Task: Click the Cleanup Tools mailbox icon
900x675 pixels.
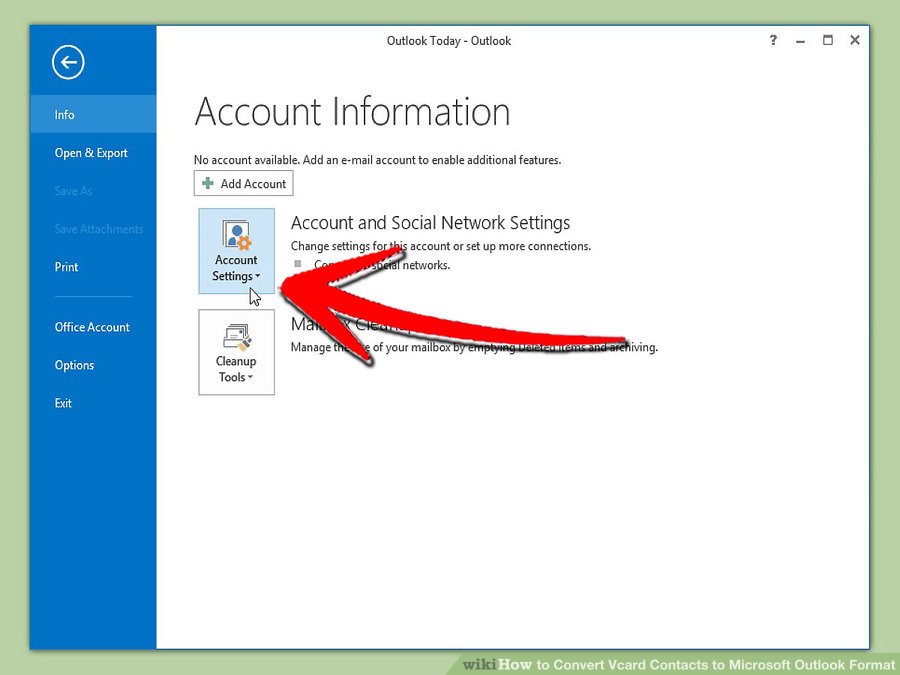Action: click(237, 337)
